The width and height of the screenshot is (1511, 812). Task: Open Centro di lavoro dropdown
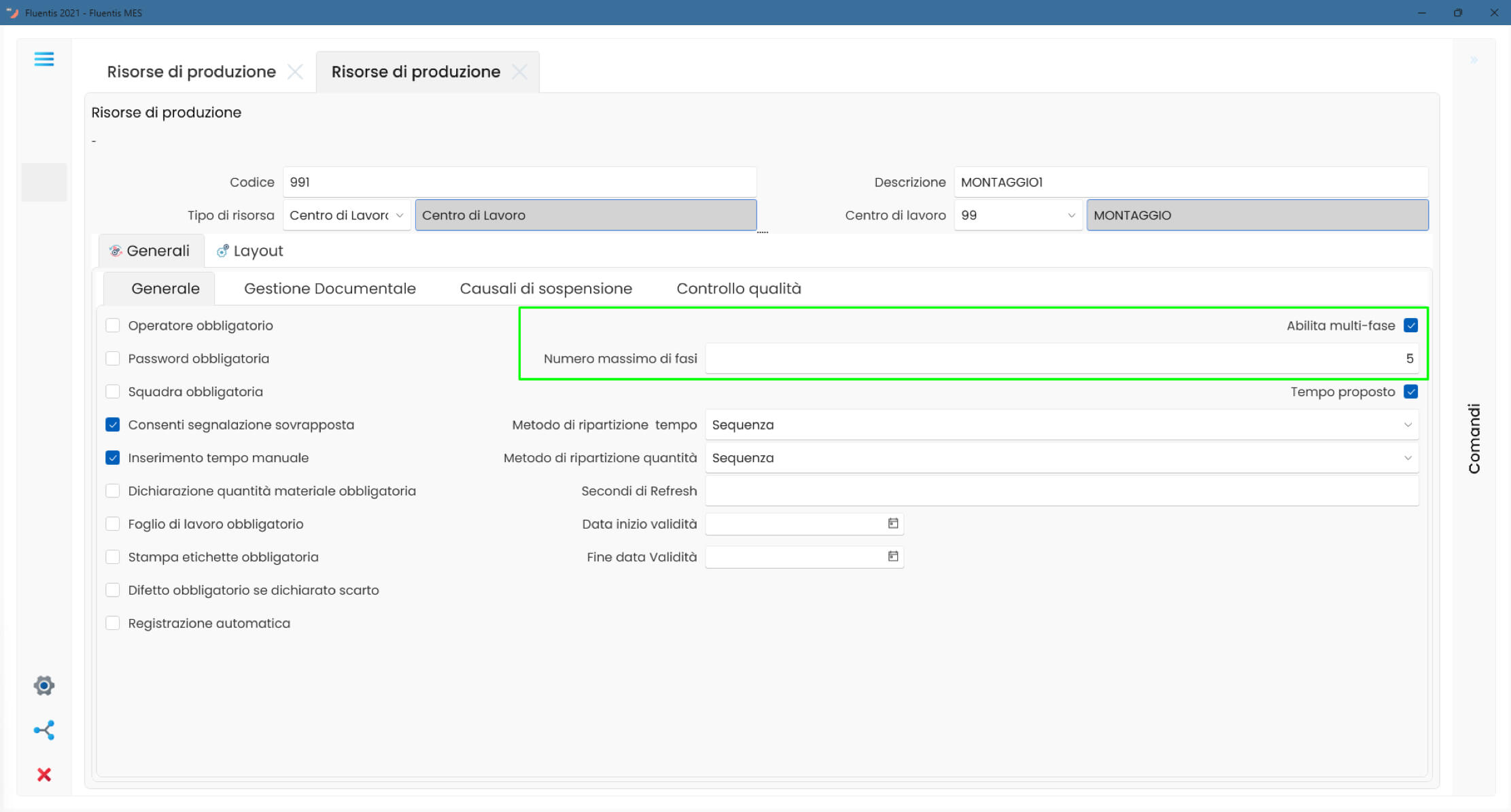point(1071,215)
